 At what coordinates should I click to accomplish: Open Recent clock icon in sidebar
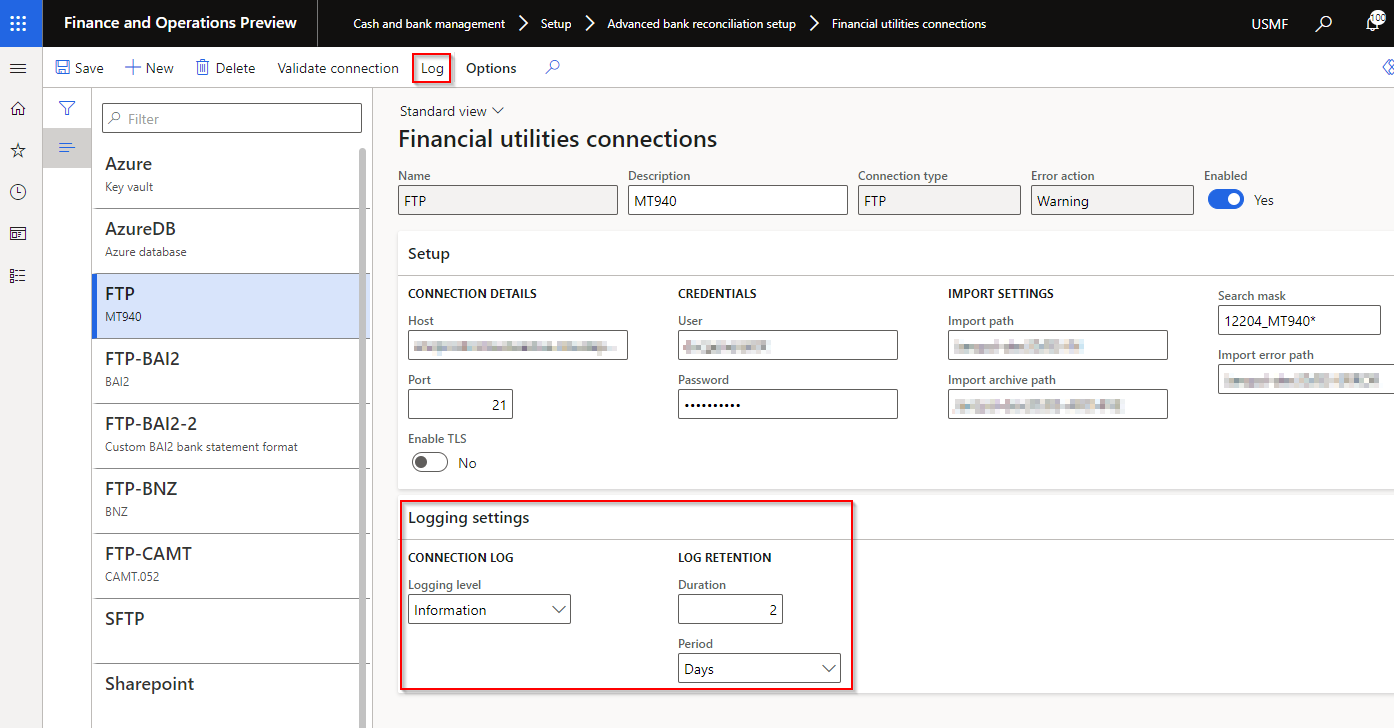click(18, 192)
